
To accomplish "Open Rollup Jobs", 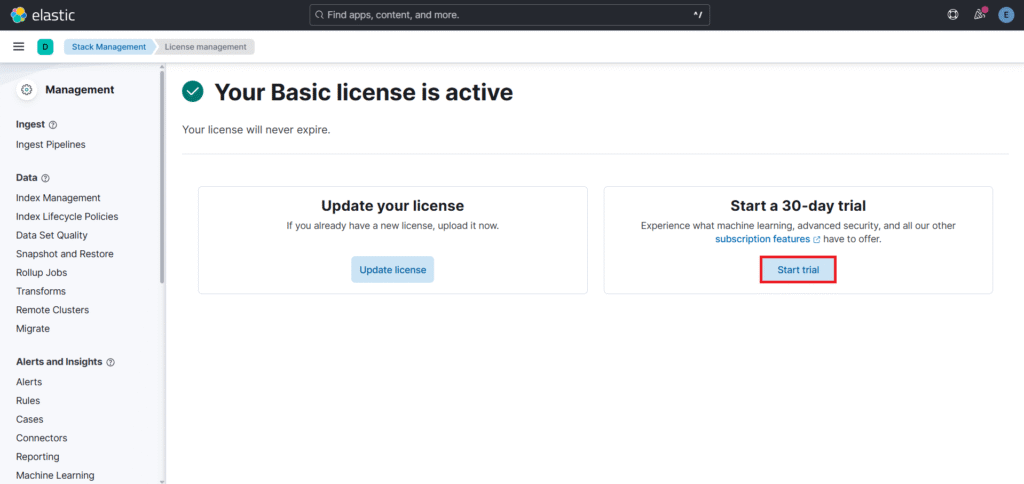I will pos(42,272).
